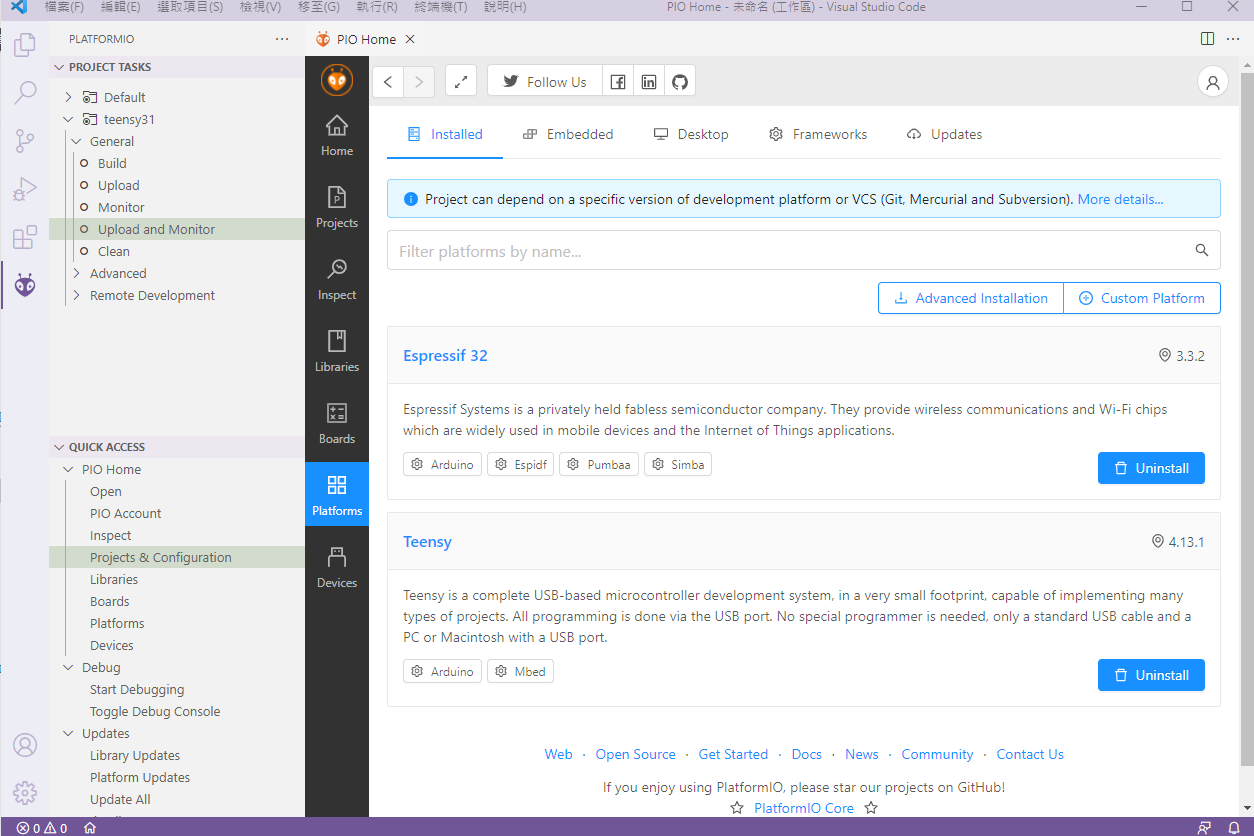Open the Manage gear in activity bar
This screenshot has width=1254, height=836.
pos(25,793)
